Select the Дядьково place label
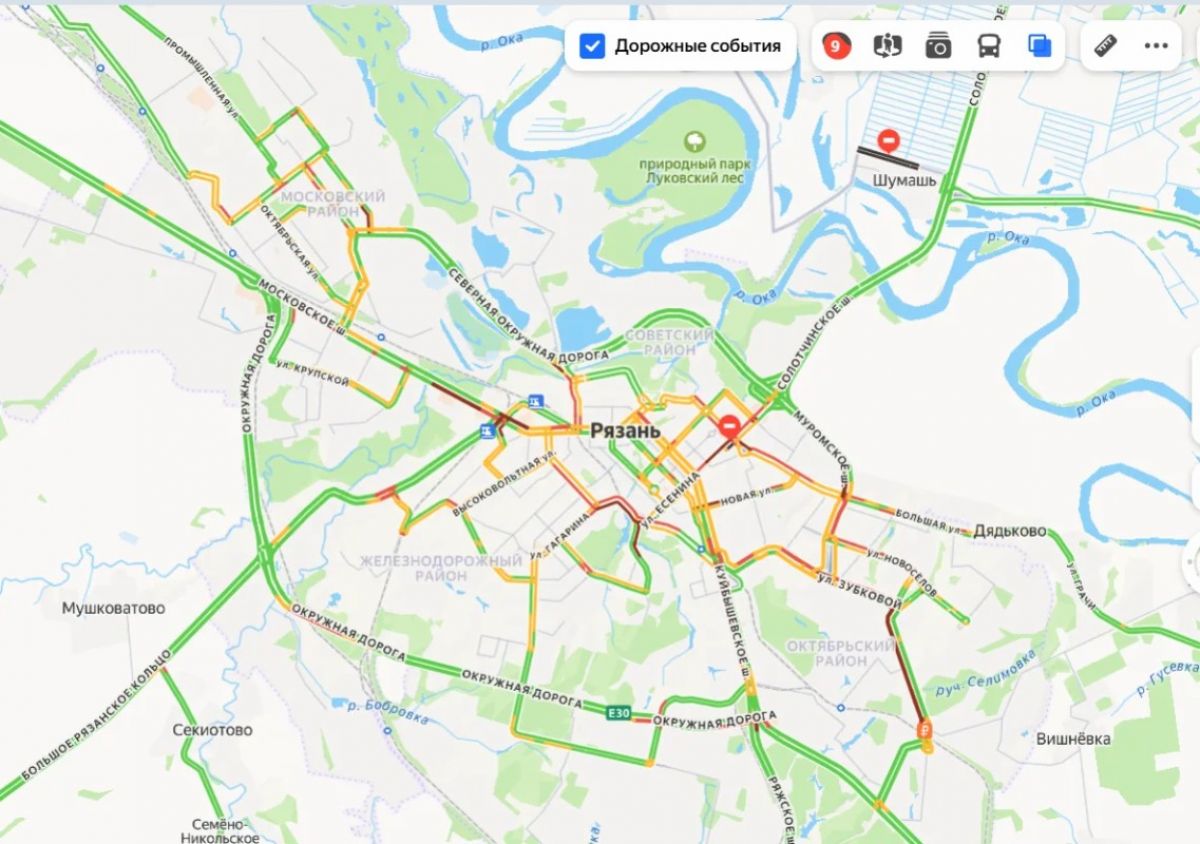This screenshot has width=1200, height=844. coord(1010,531)
